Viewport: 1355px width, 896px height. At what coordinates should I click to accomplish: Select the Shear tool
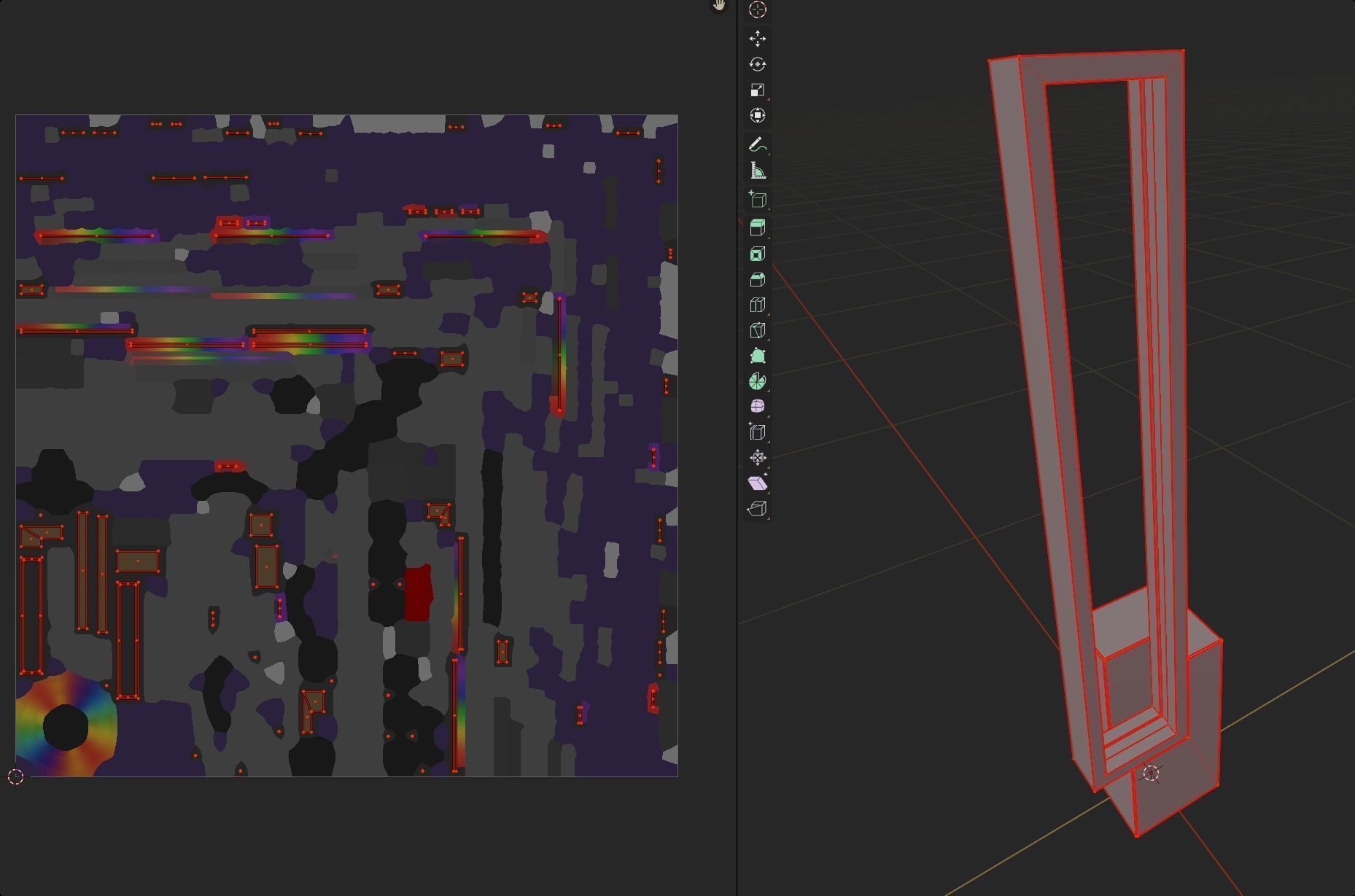click(x=757, y=483)
